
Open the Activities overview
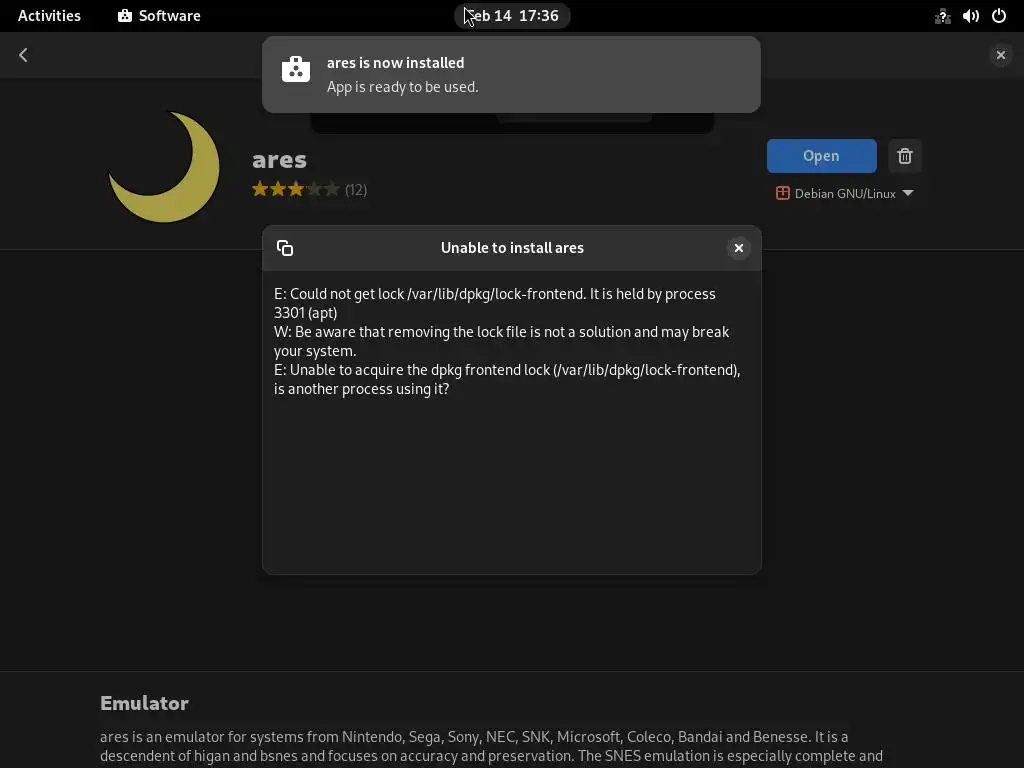point(49,16)
